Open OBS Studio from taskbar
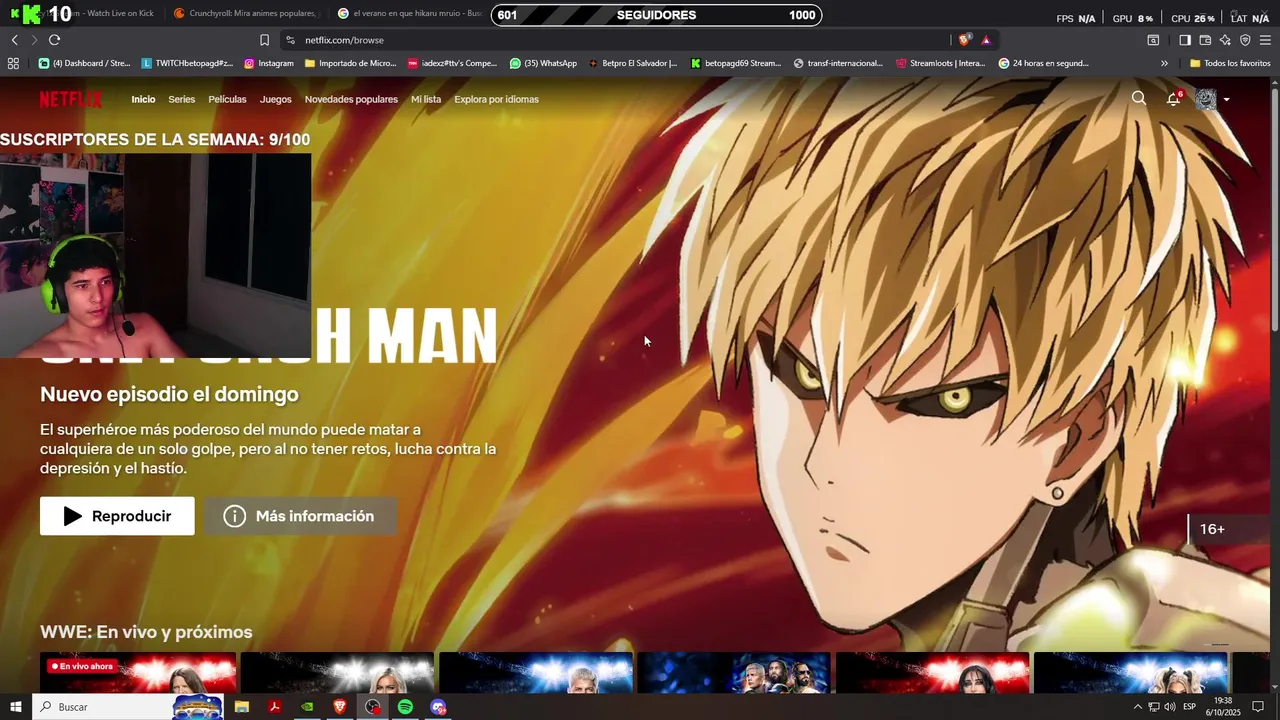Viewport: 1280px width, 720px height. pyautogui.click(x=373, y=707)
